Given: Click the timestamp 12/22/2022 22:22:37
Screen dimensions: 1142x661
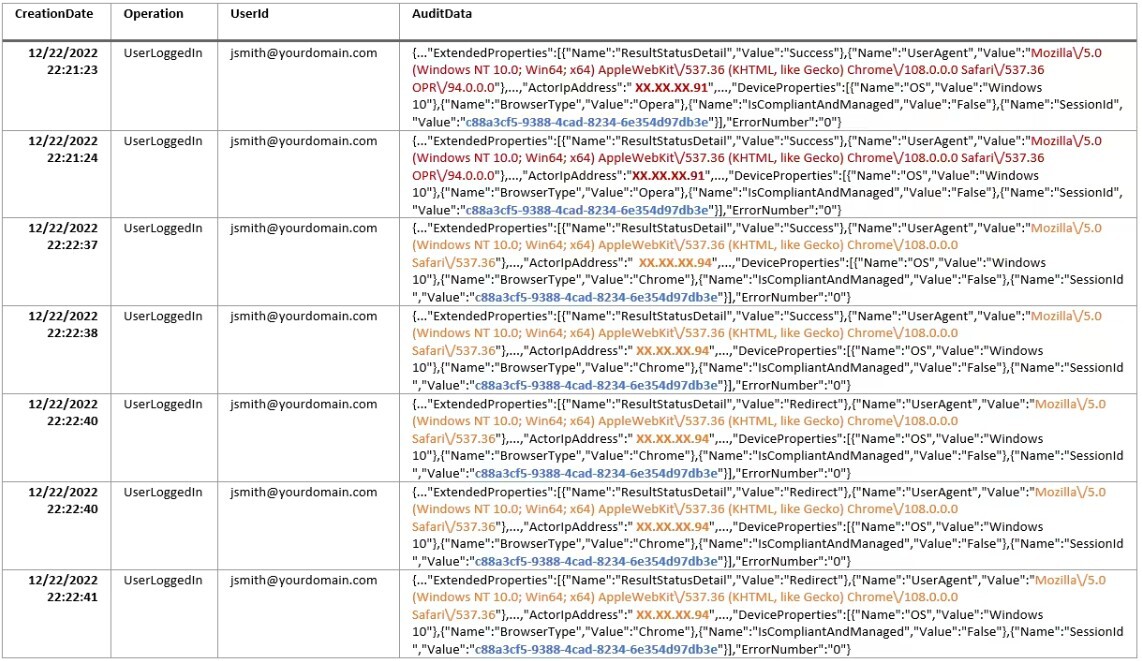Looking at the screenshot, I should tap(62, 236).
